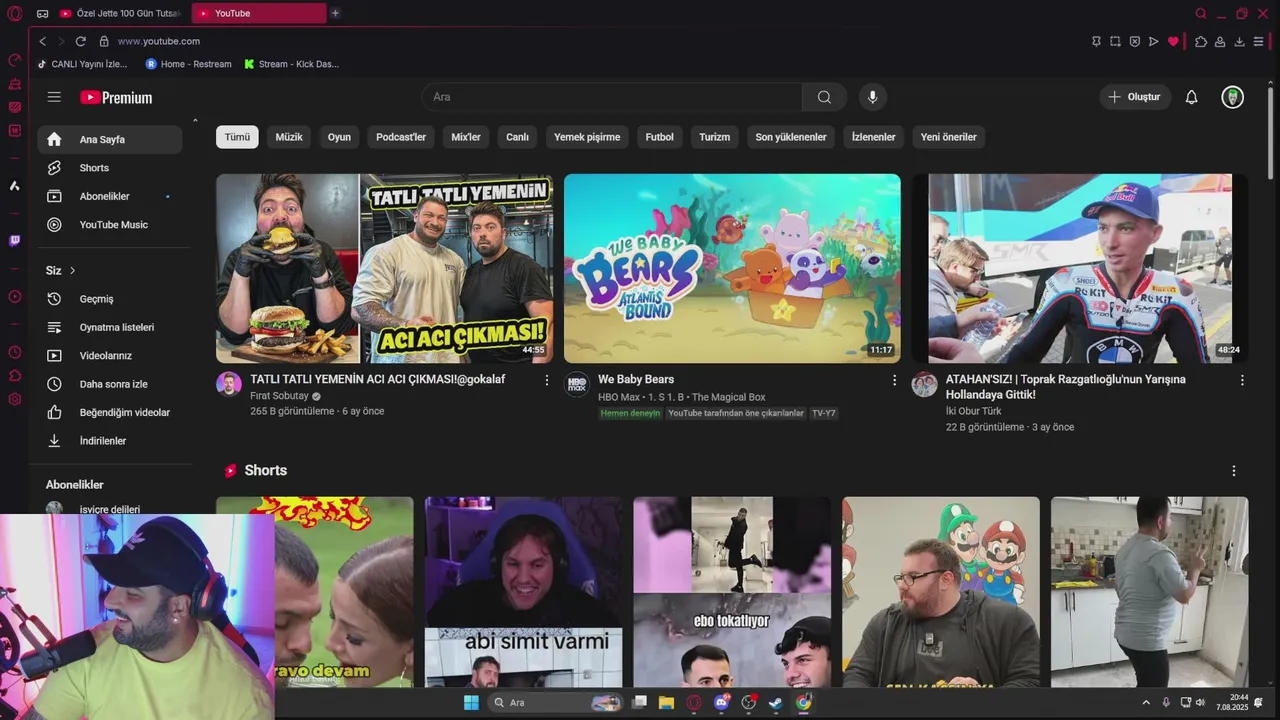1280x720 pixels.
Task: Open YouTube Music from the sidebar
Action: click(x=110, y=225)
